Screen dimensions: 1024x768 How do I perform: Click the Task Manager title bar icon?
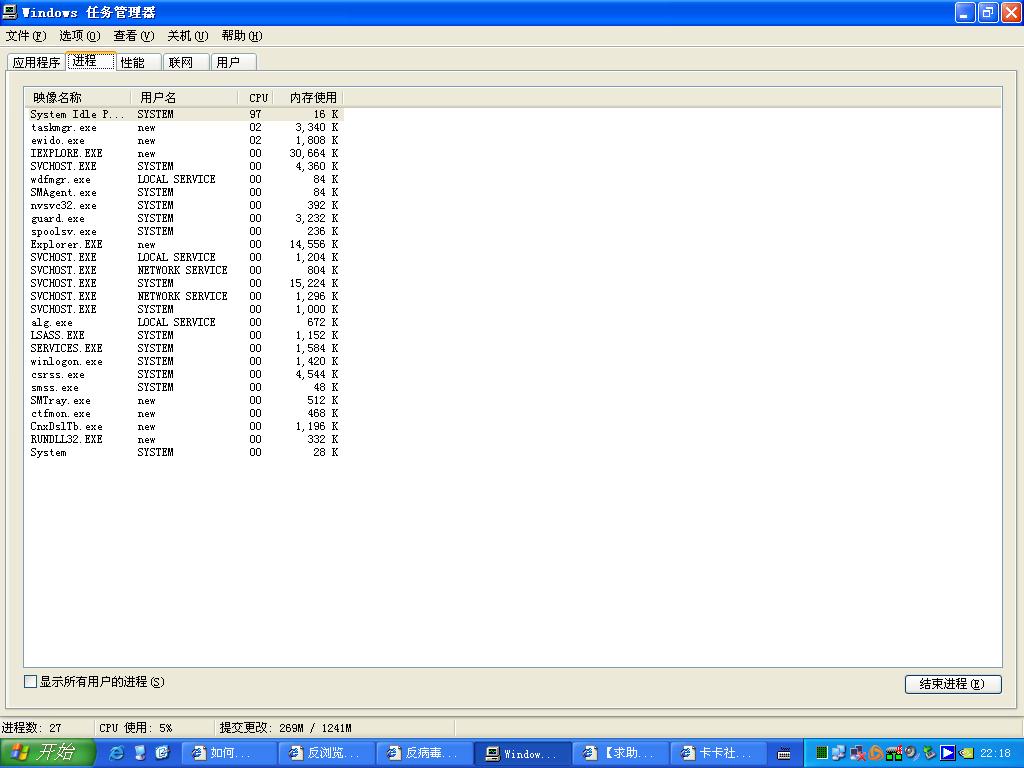coord(10,12)
